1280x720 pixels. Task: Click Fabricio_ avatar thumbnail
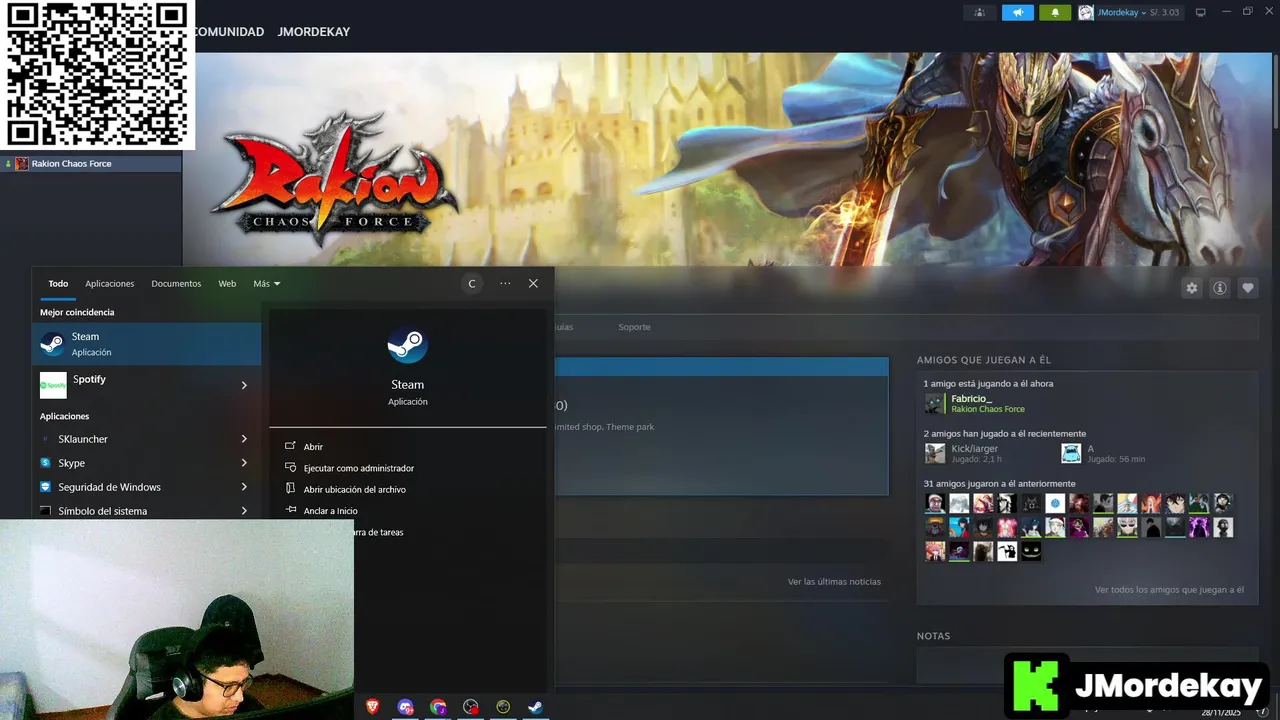934,403
